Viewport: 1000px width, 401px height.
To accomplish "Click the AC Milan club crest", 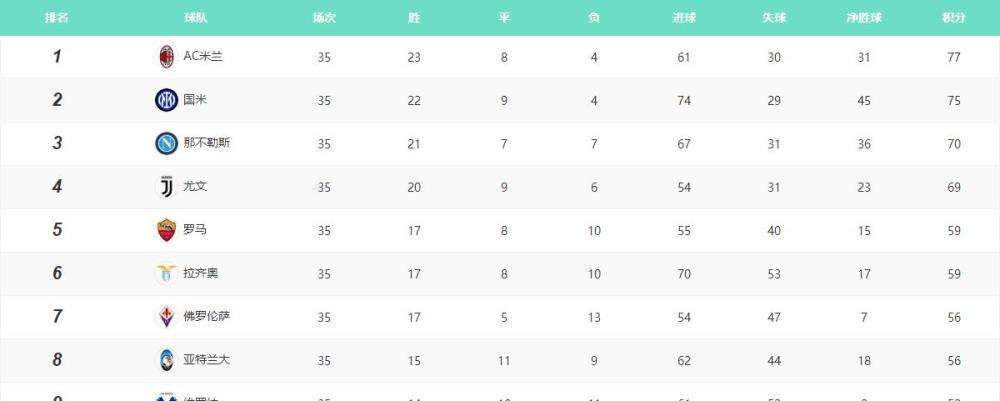I will (x=166, y=57).
